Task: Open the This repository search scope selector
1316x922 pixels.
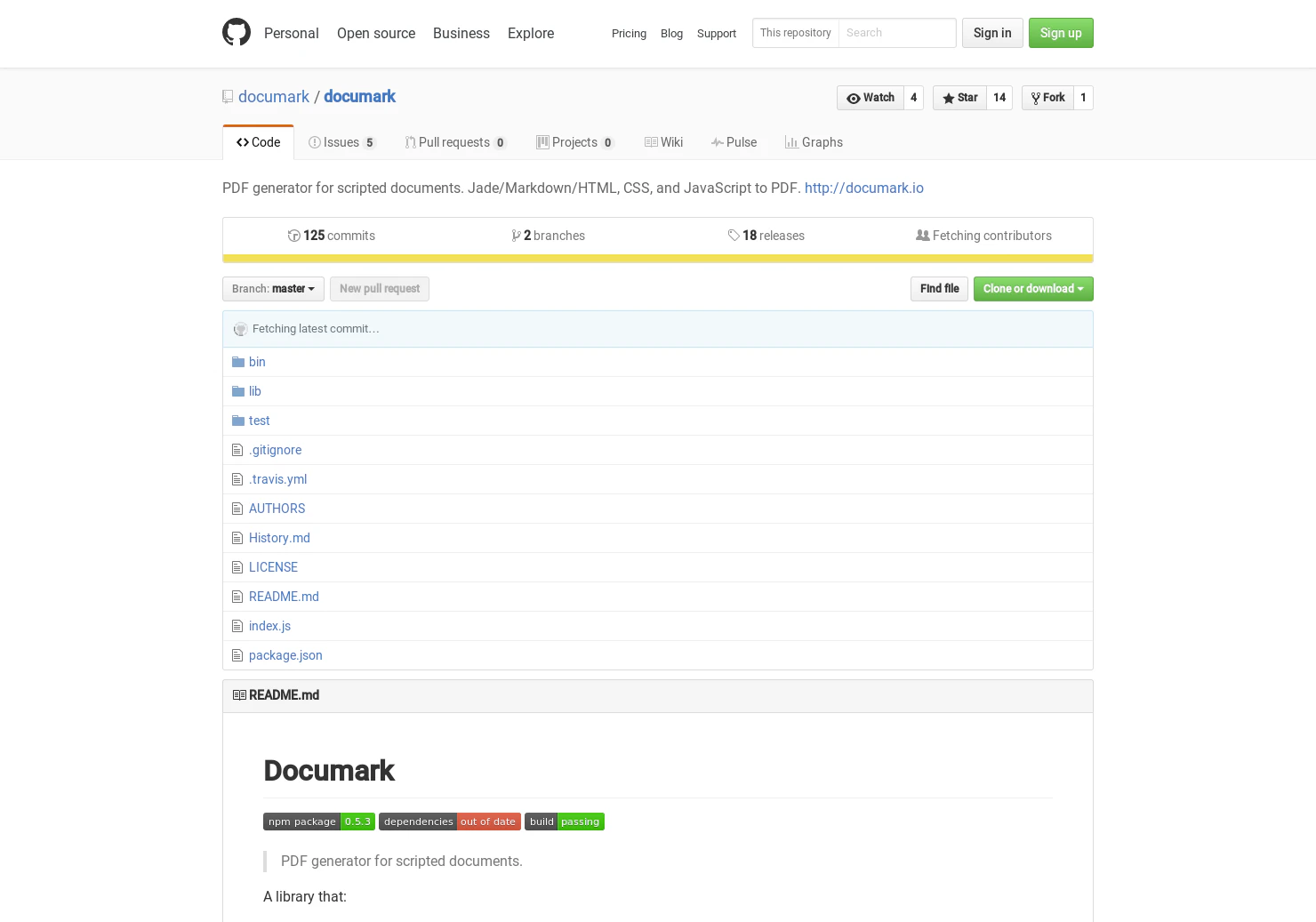Action: tap(795, 33)
